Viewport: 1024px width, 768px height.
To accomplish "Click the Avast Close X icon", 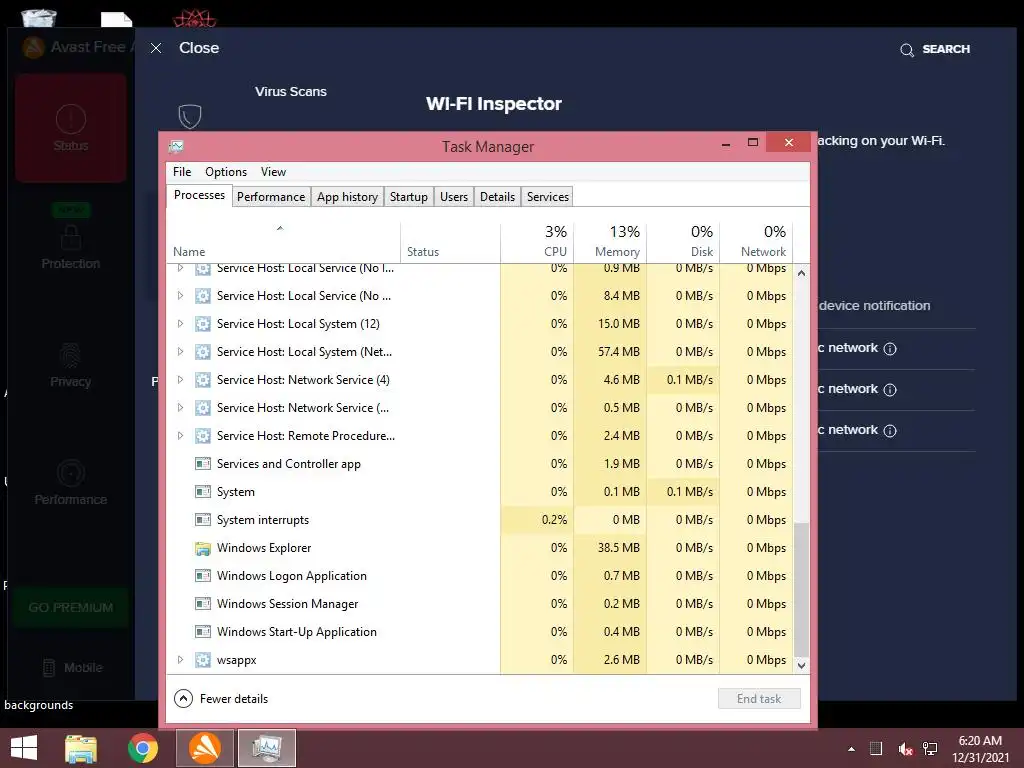I will point(156,48).
